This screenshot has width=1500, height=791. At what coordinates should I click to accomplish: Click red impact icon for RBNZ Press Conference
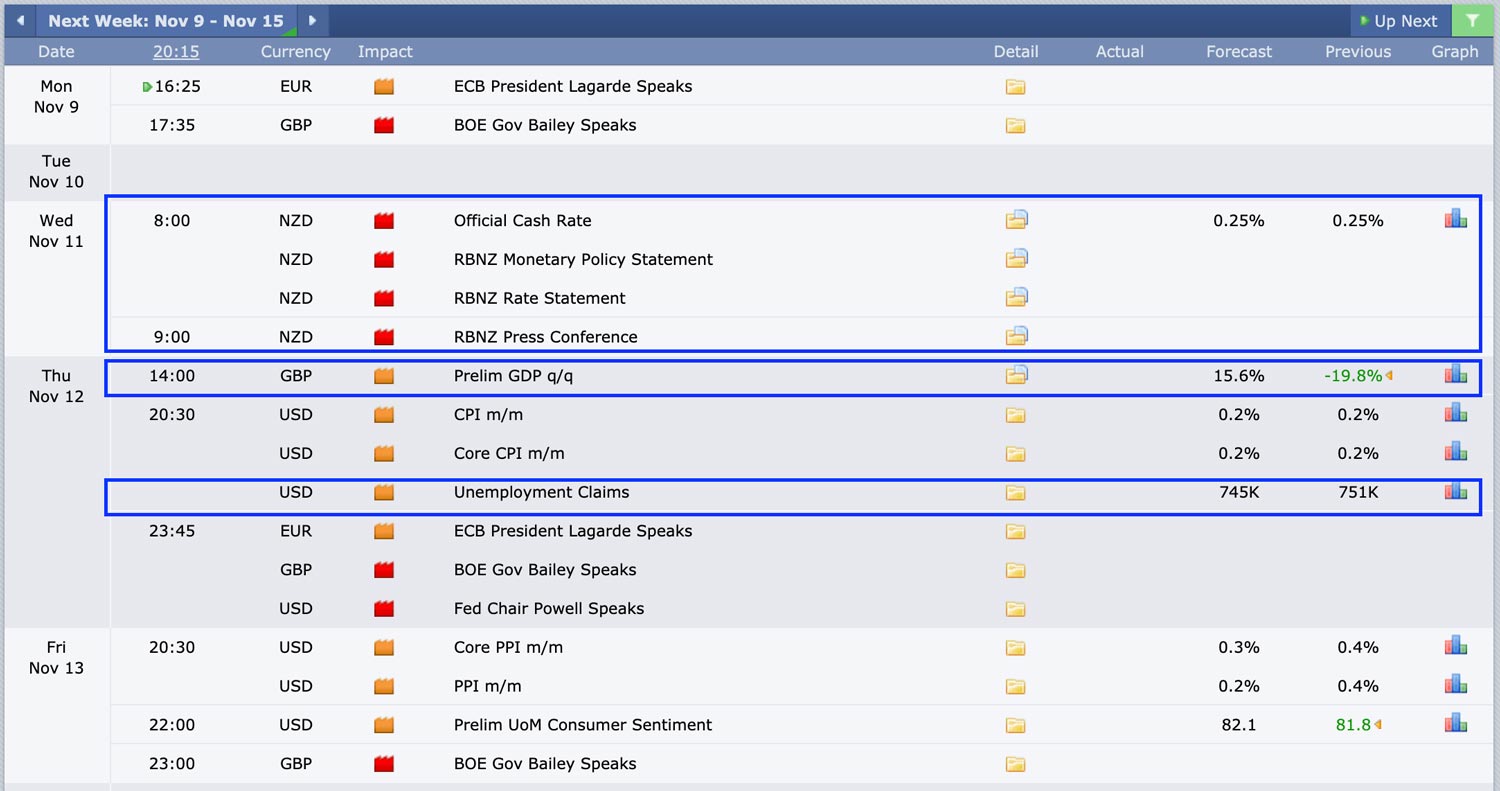pyautogui.click(x=384, y=337)
